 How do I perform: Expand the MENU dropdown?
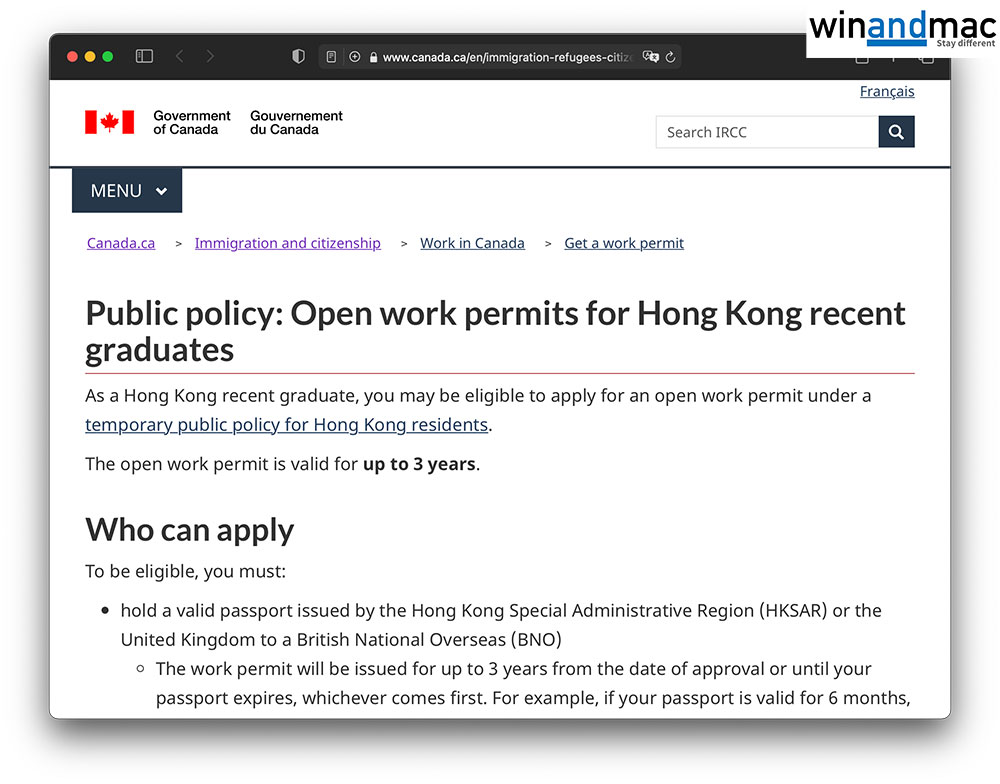tap(127, 191)
